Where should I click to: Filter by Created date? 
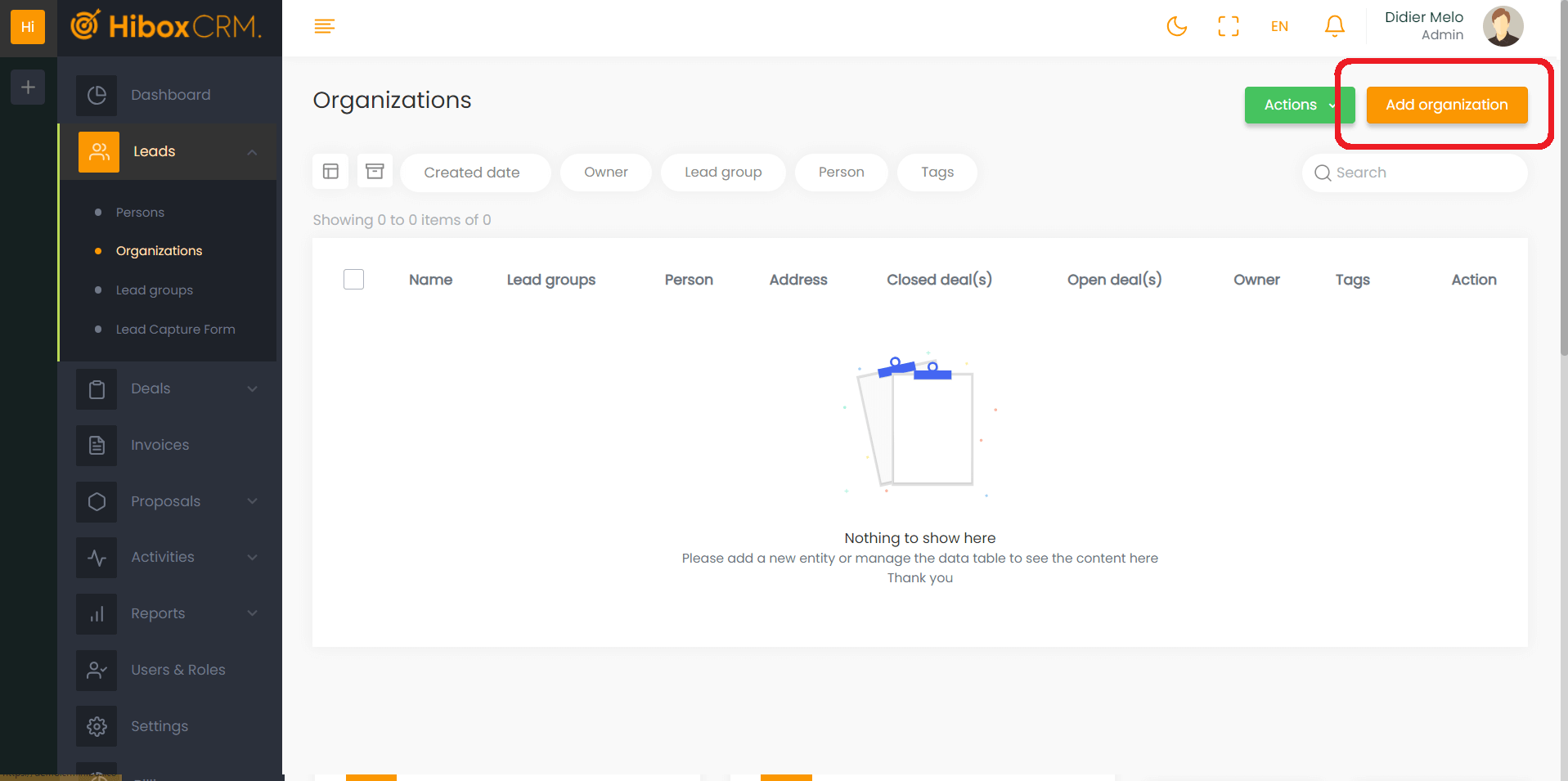pyautogui.click(x=472, y=173)
